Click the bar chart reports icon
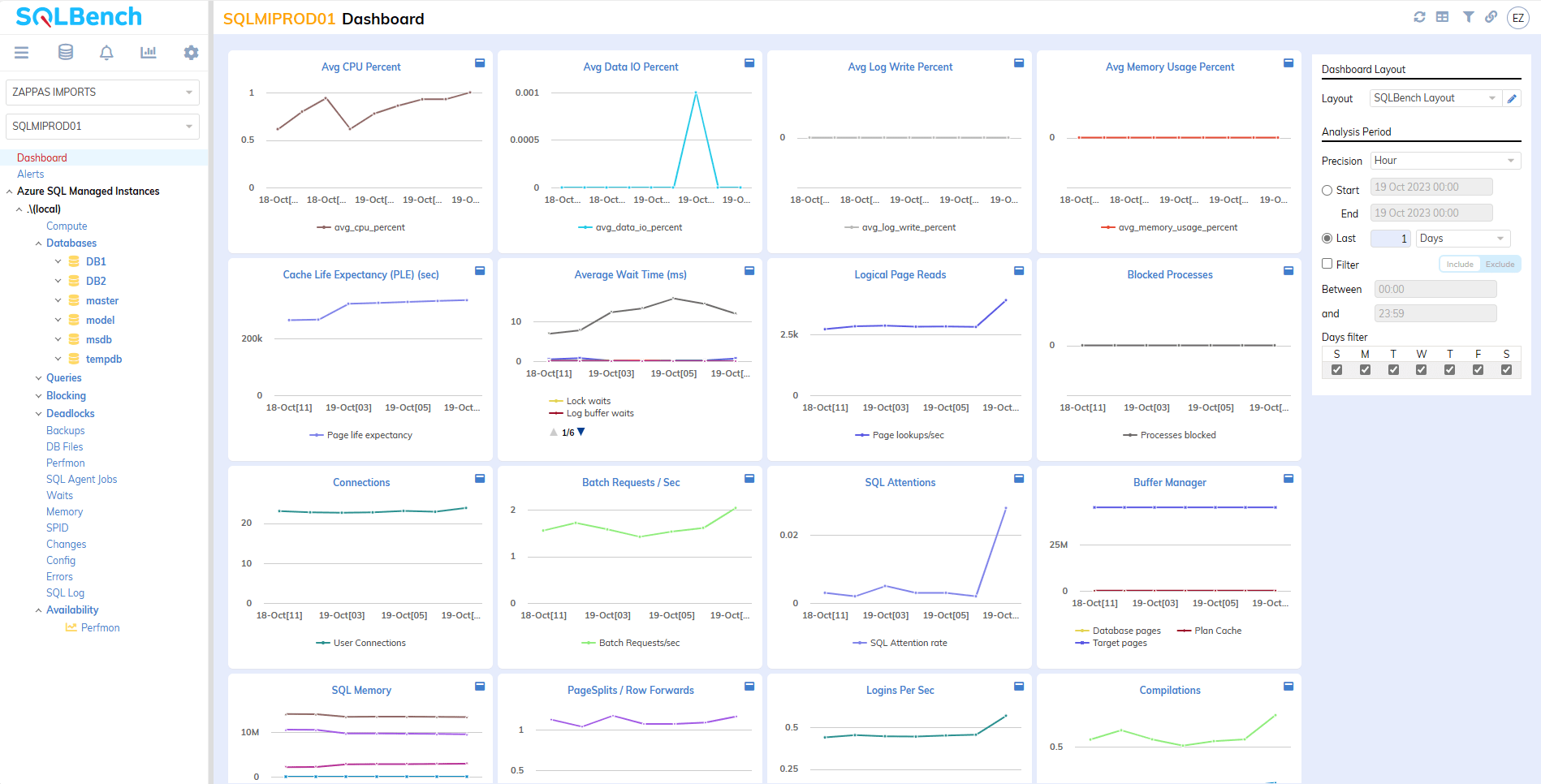The height and width of the screenshot is (784, 1541). pyautogui.click(x=149, y=53)
